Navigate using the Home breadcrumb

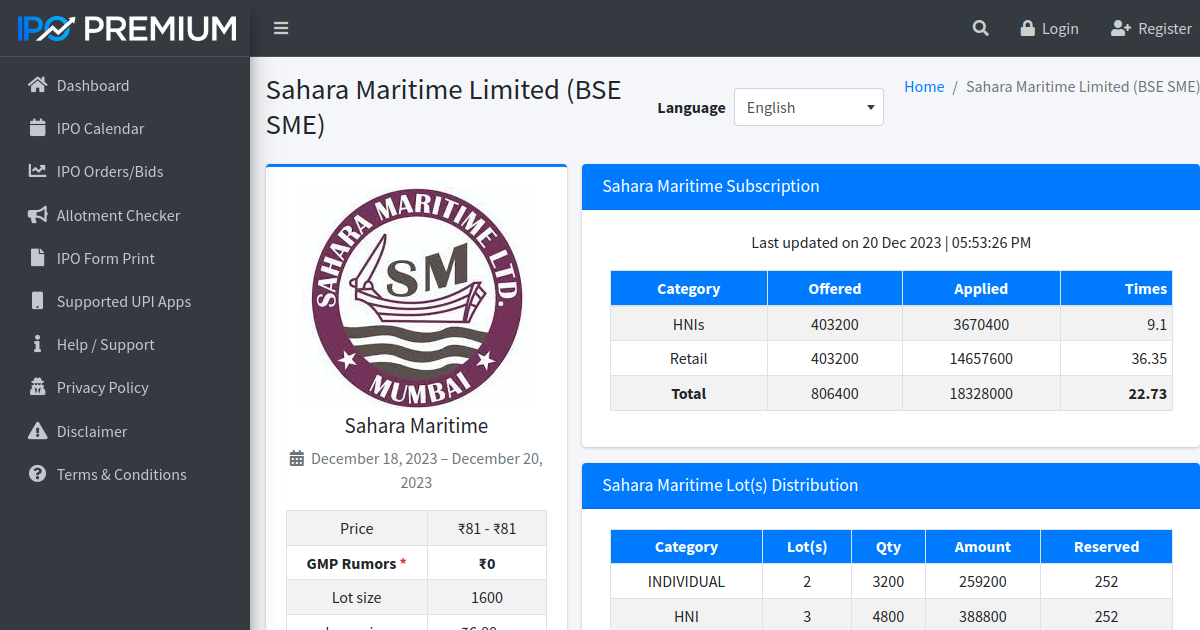923,86
